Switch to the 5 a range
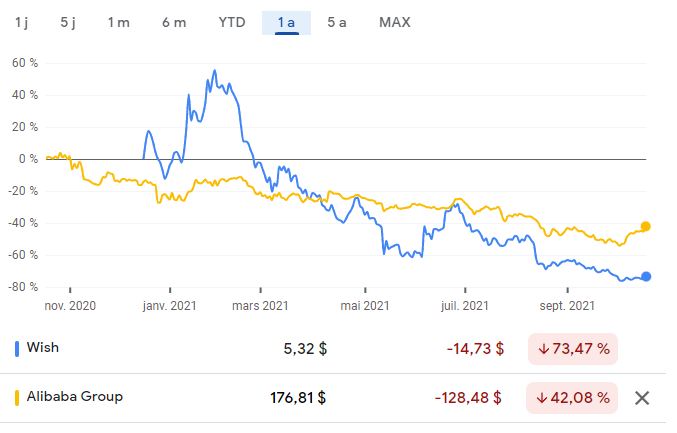The height and width of the screenshot is (433, 677). pyautogui.click(x=337, y=22)
